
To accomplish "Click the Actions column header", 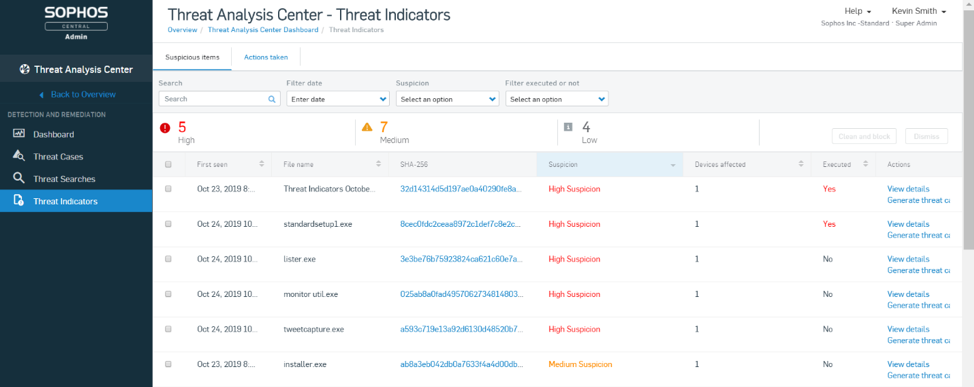I will 898,165.
